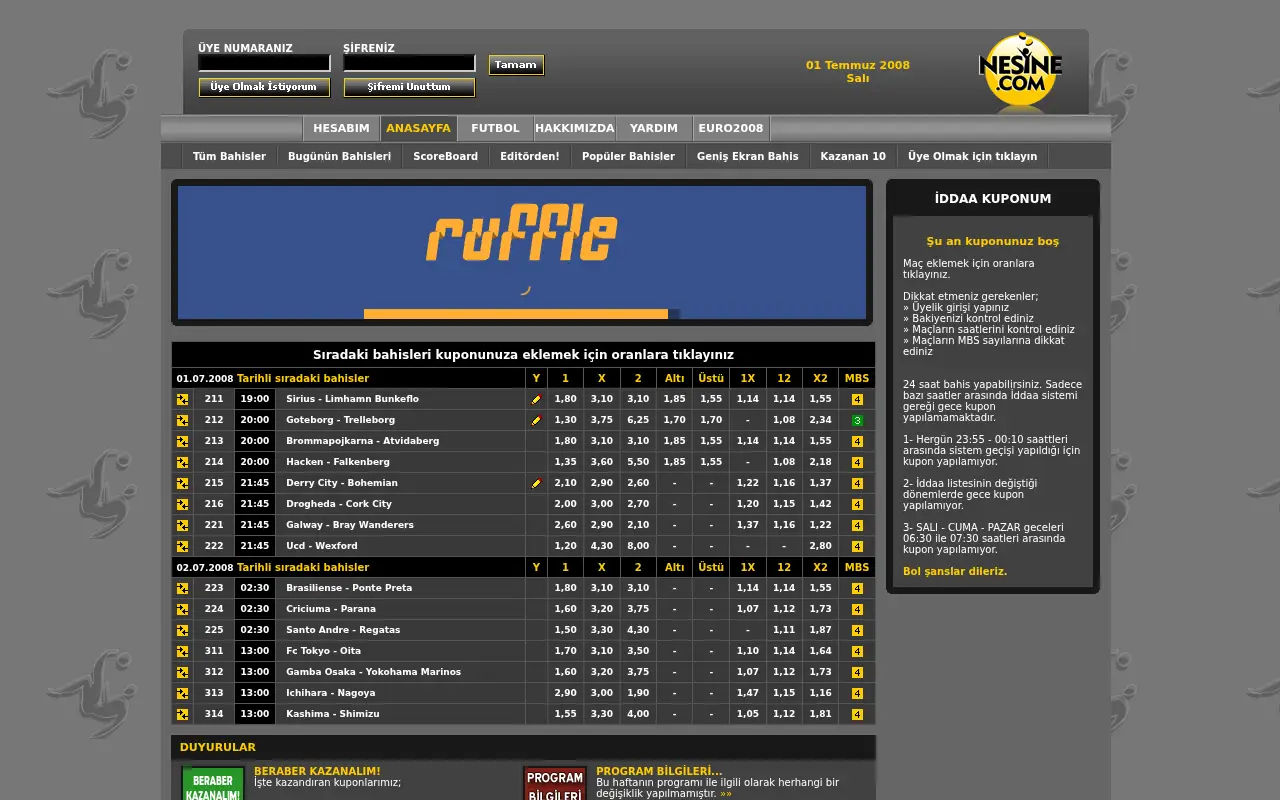Image resolution: width=1280 pixels, height=800 pixels.
Task: Open the pencil comment icon for Derry City - Bohemian
Action: (536, 483)
